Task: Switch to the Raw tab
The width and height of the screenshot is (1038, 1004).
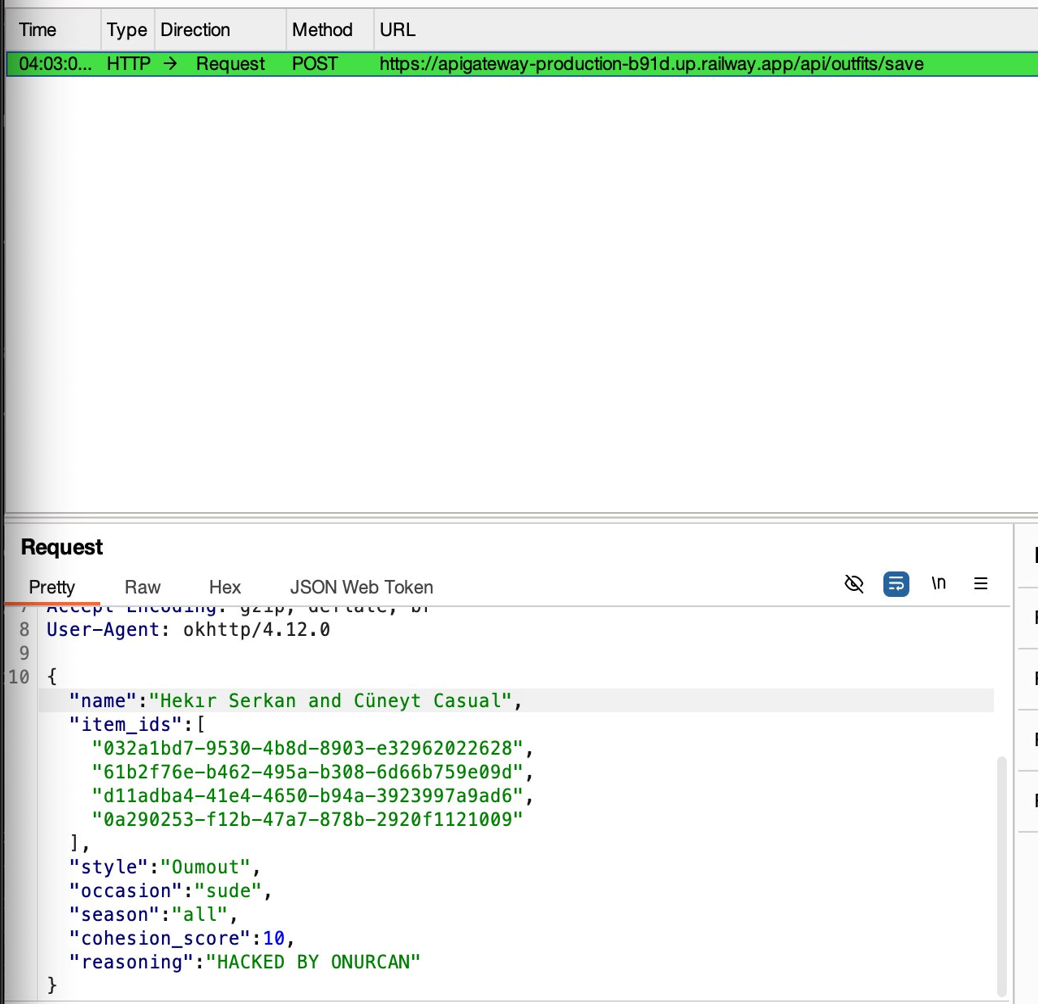Action: (142, 587)
